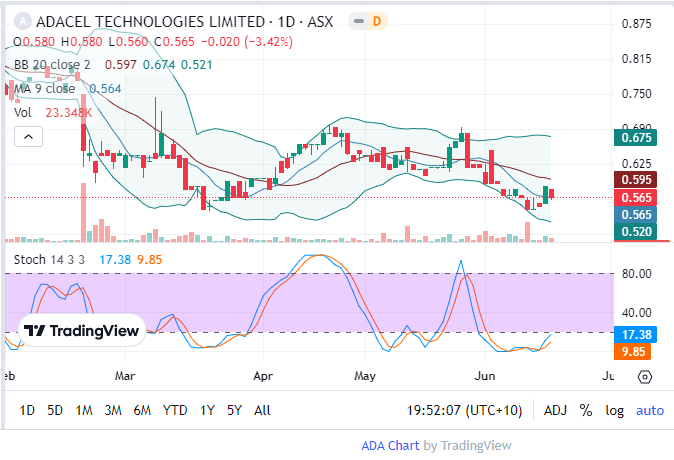Click the chart settings gear icon
This screenshot has width=674, height=460.
click(645, 377)
